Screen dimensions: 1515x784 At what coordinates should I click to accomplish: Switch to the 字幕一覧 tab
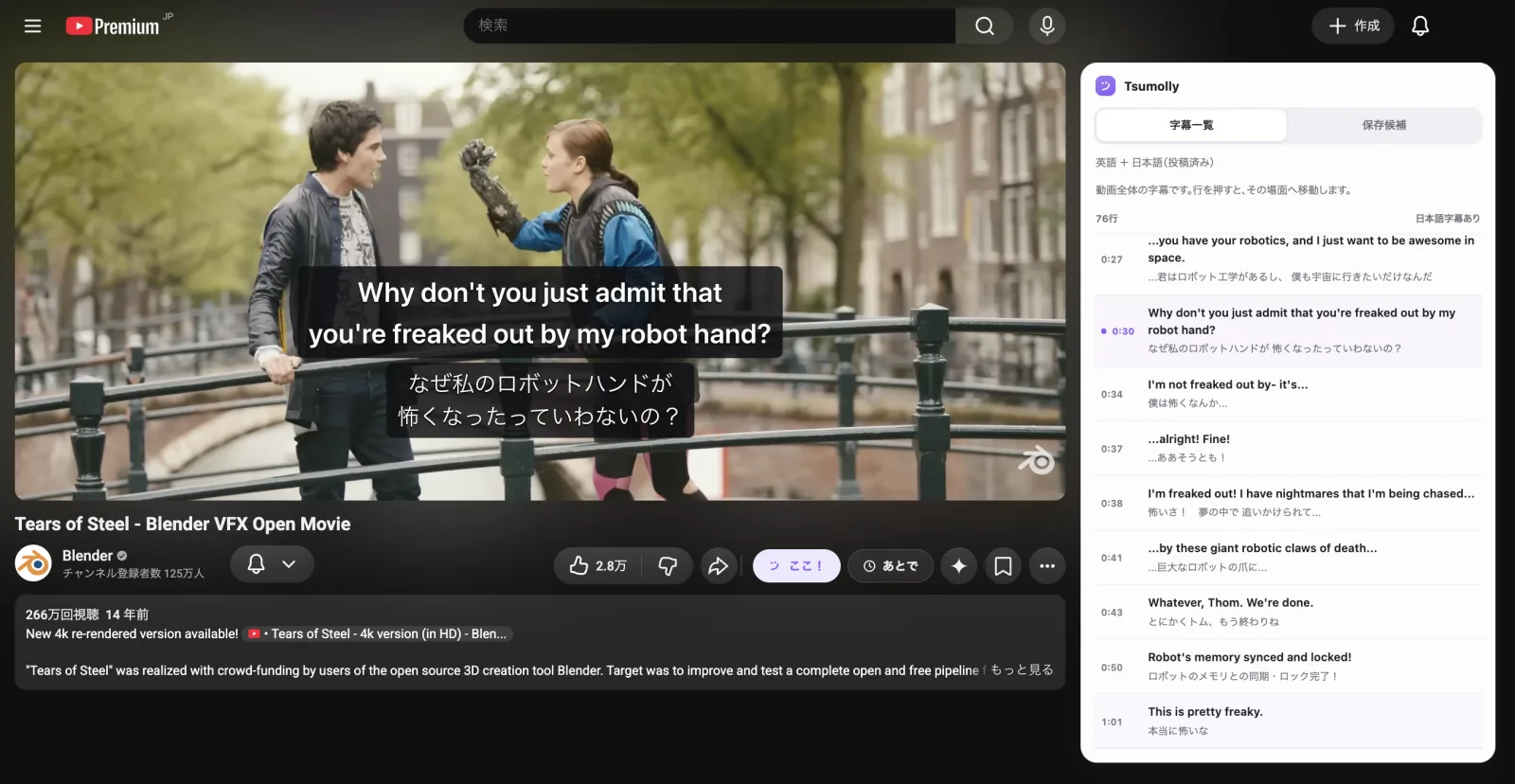coord(1191,125)
